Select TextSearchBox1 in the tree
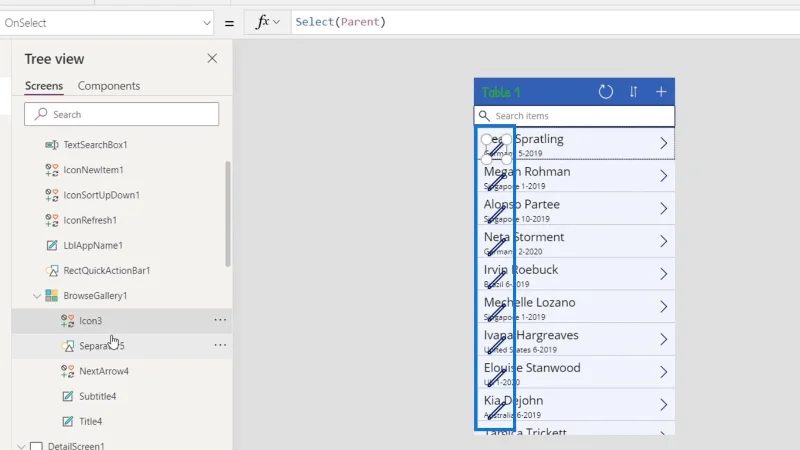The height and width of the screenshot is (450, 800). 95,145
